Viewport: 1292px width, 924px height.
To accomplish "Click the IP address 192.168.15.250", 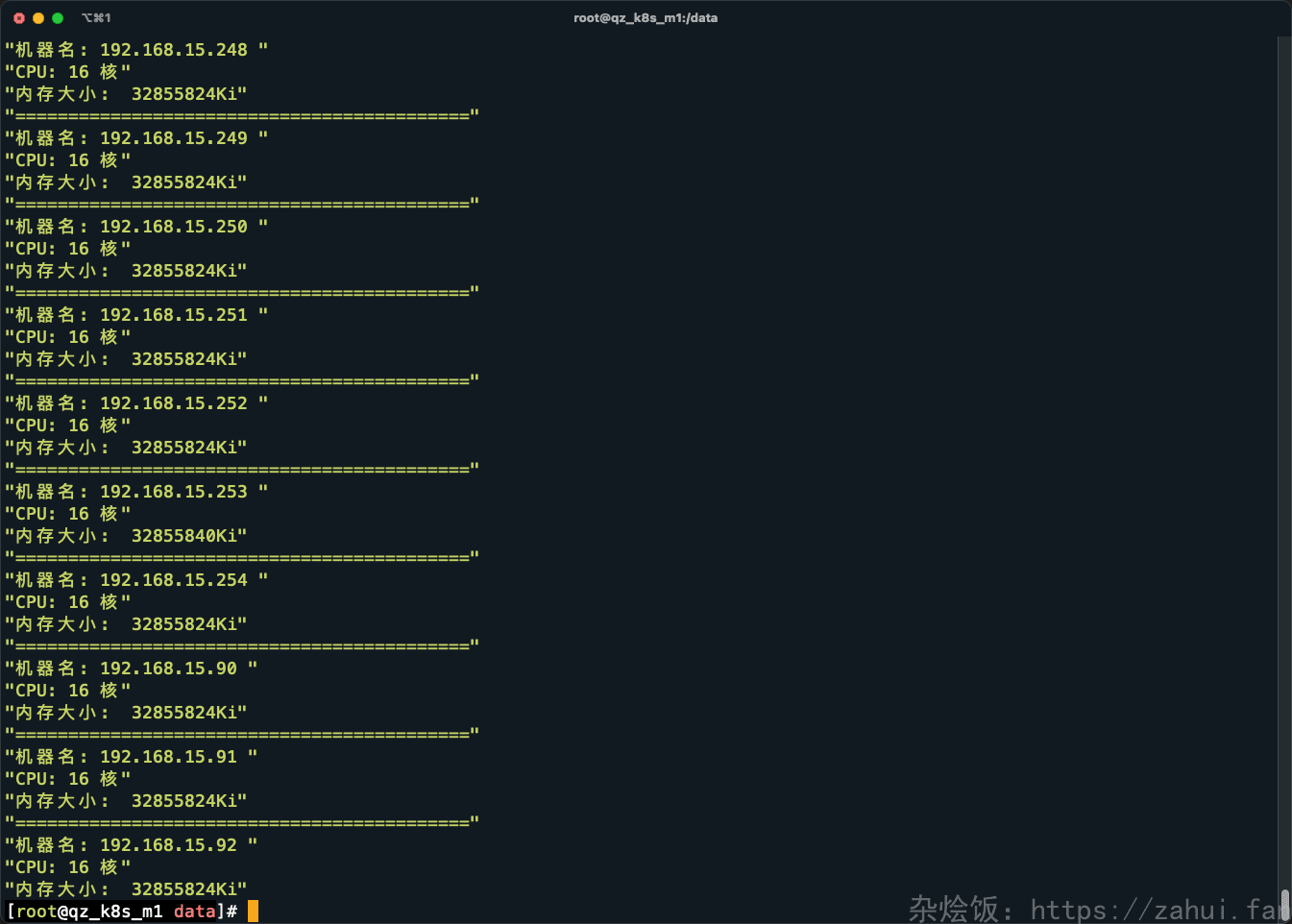I will (174, 227).
